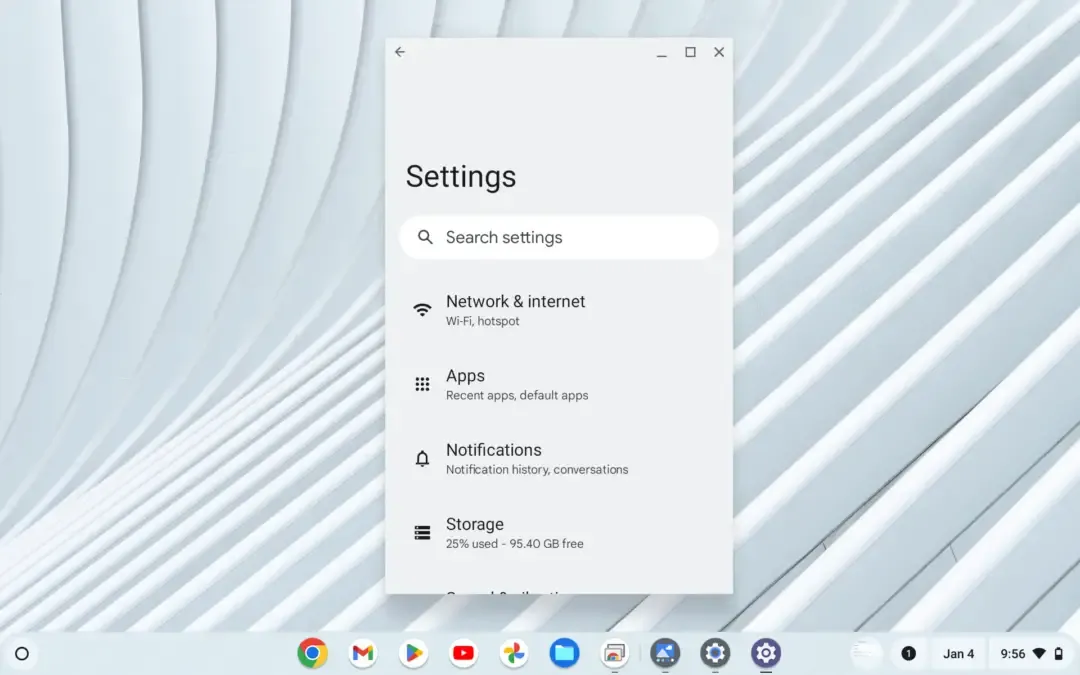Click the '25% used - 95.40 GB free' text

[515, 544]
